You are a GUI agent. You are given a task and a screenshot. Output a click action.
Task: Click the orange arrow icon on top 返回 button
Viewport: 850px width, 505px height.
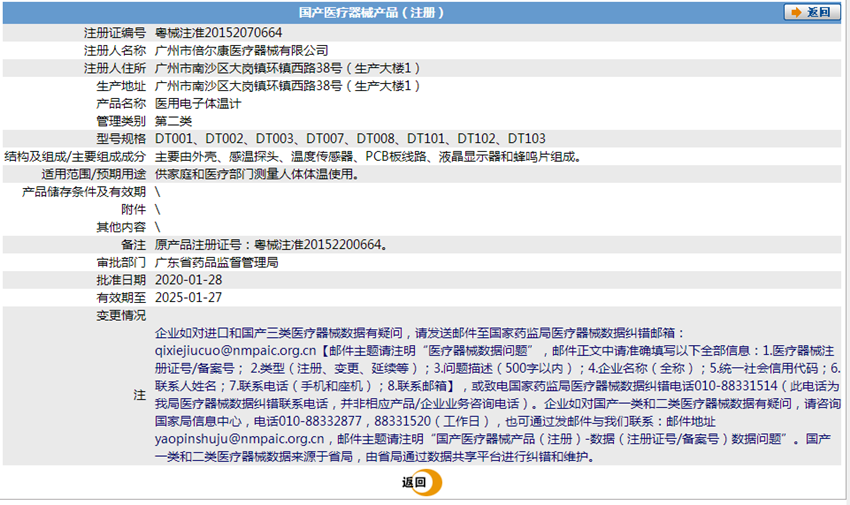[796, 12]
